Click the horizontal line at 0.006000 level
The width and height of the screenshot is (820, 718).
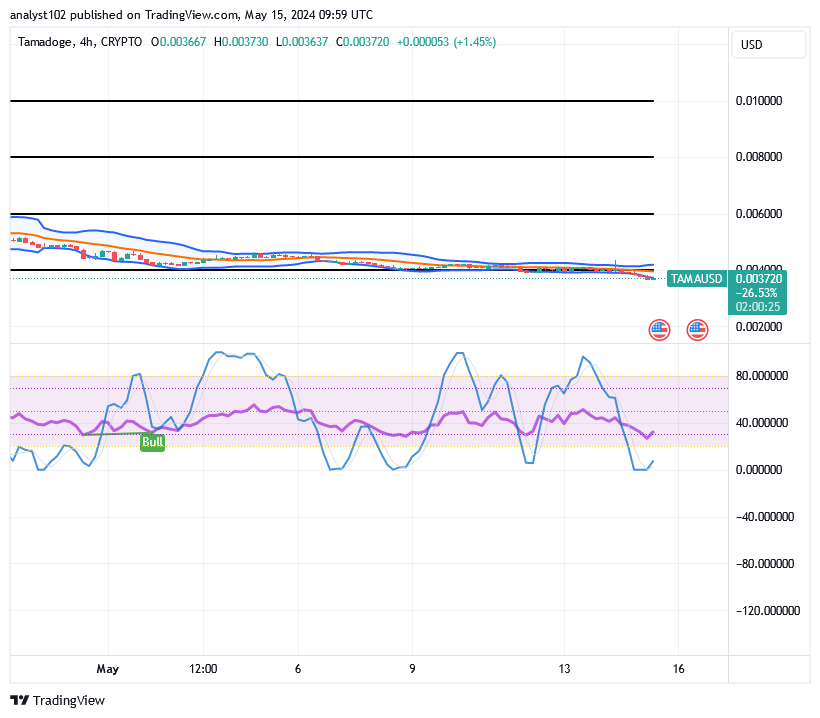(332, 214)
